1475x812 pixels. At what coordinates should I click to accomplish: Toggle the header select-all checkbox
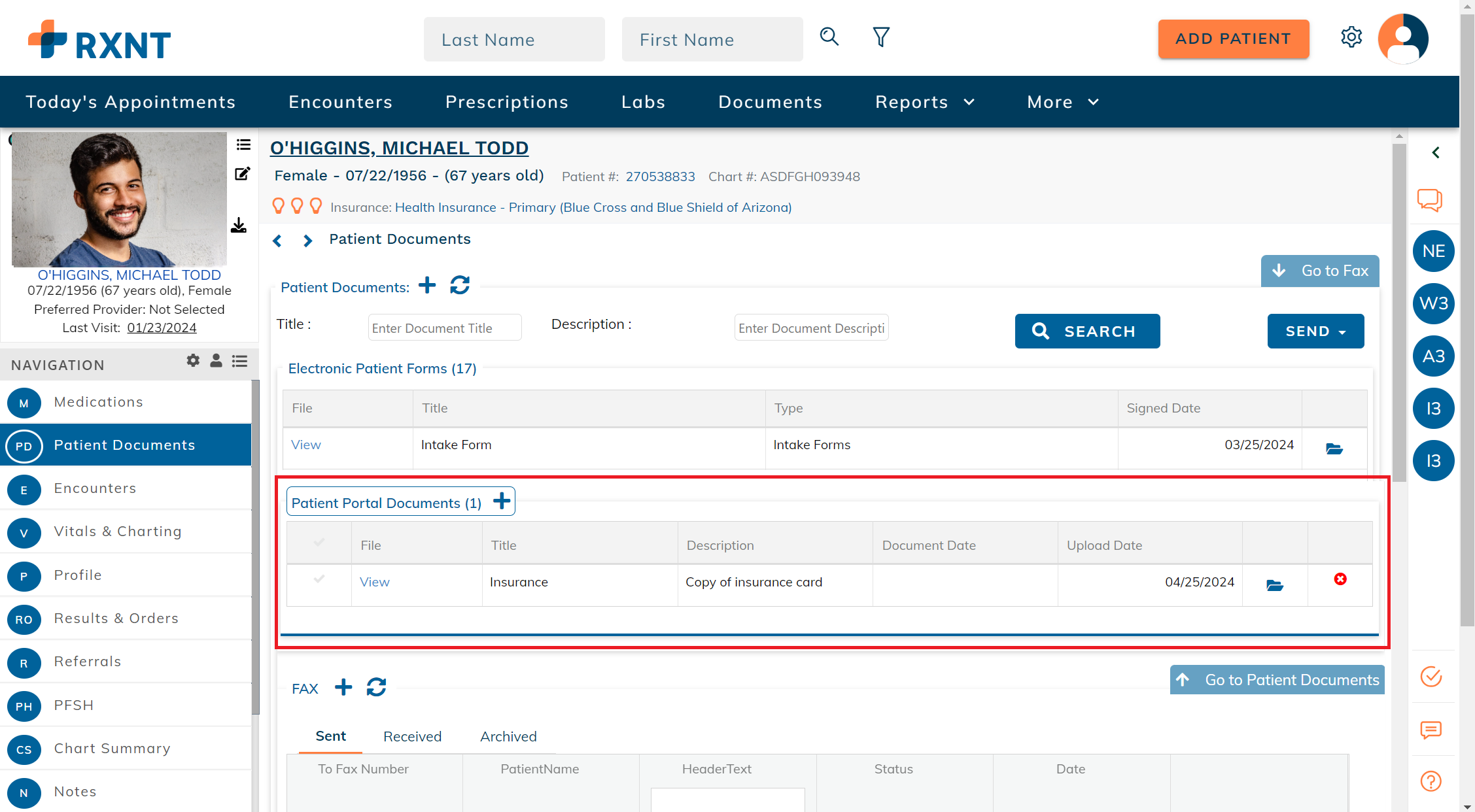point(319,543)
